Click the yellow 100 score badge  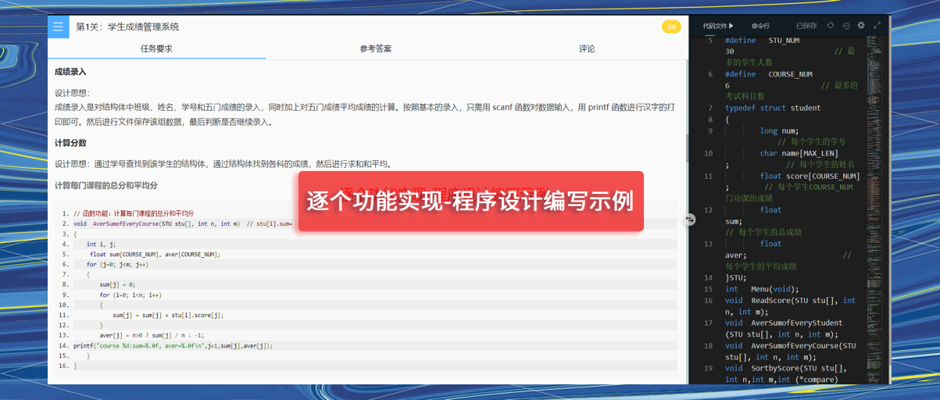pyautogui.click(x=671, y=27)
